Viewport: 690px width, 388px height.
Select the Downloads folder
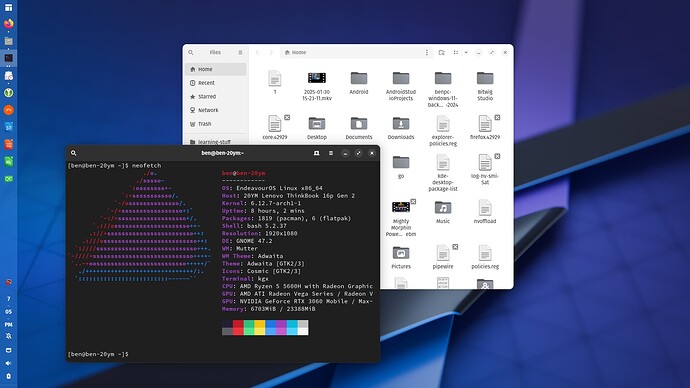[x=401, y=128]
